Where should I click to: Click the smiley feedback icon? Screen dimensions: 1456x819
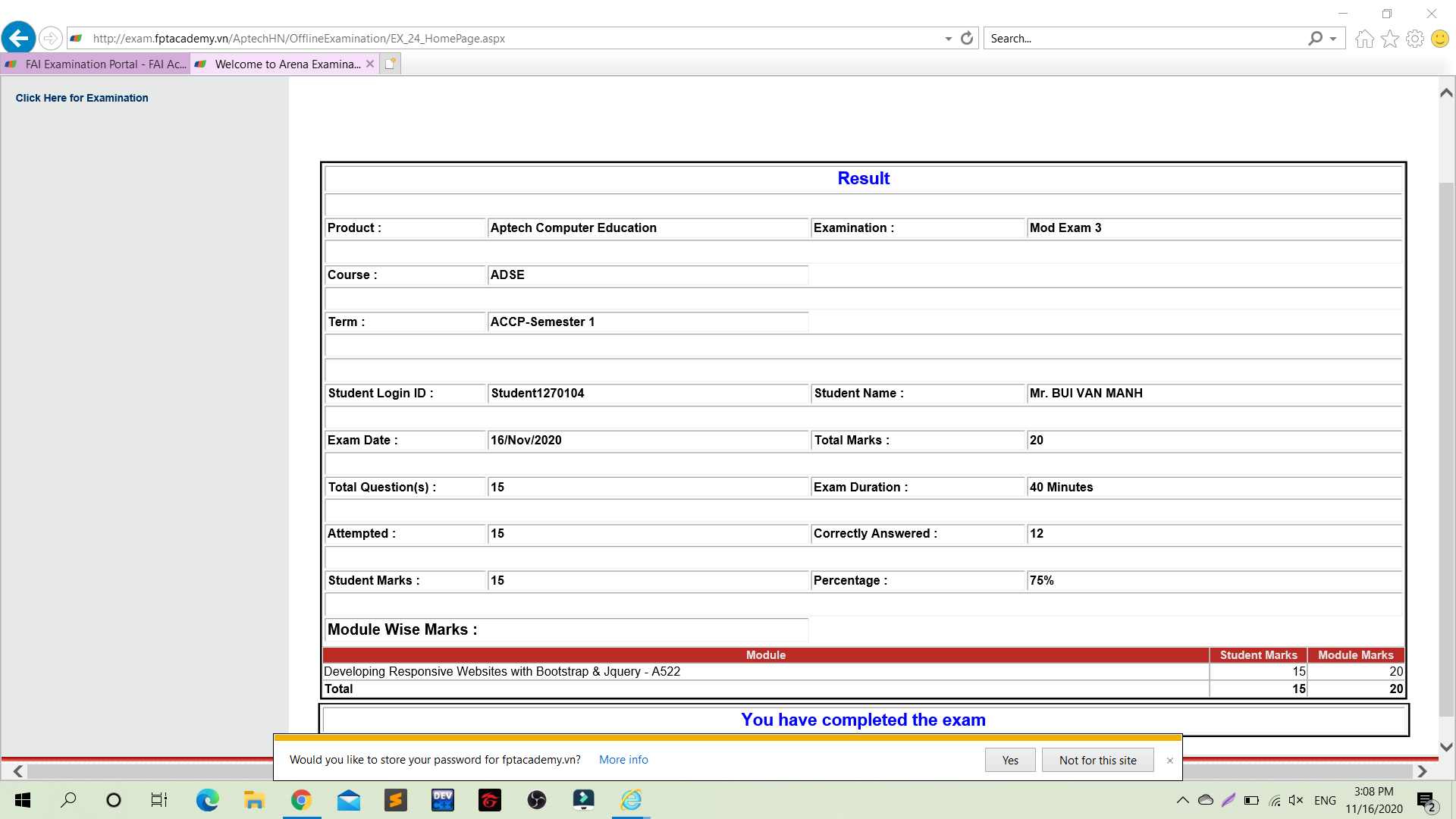coord(1439,39)
